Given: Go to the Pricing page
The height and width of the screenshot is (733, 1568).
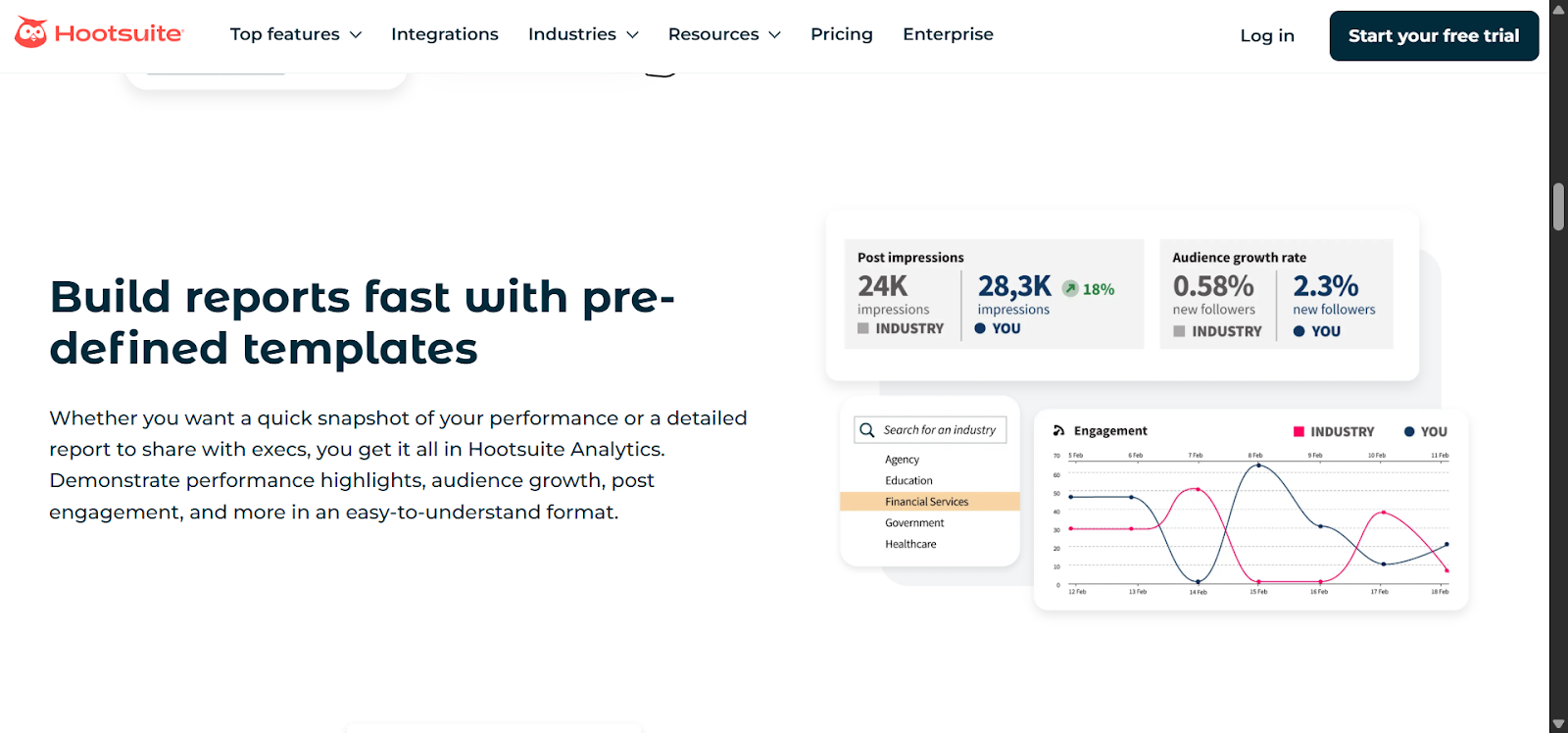Looking at the screenshot, I should point(842,34).
